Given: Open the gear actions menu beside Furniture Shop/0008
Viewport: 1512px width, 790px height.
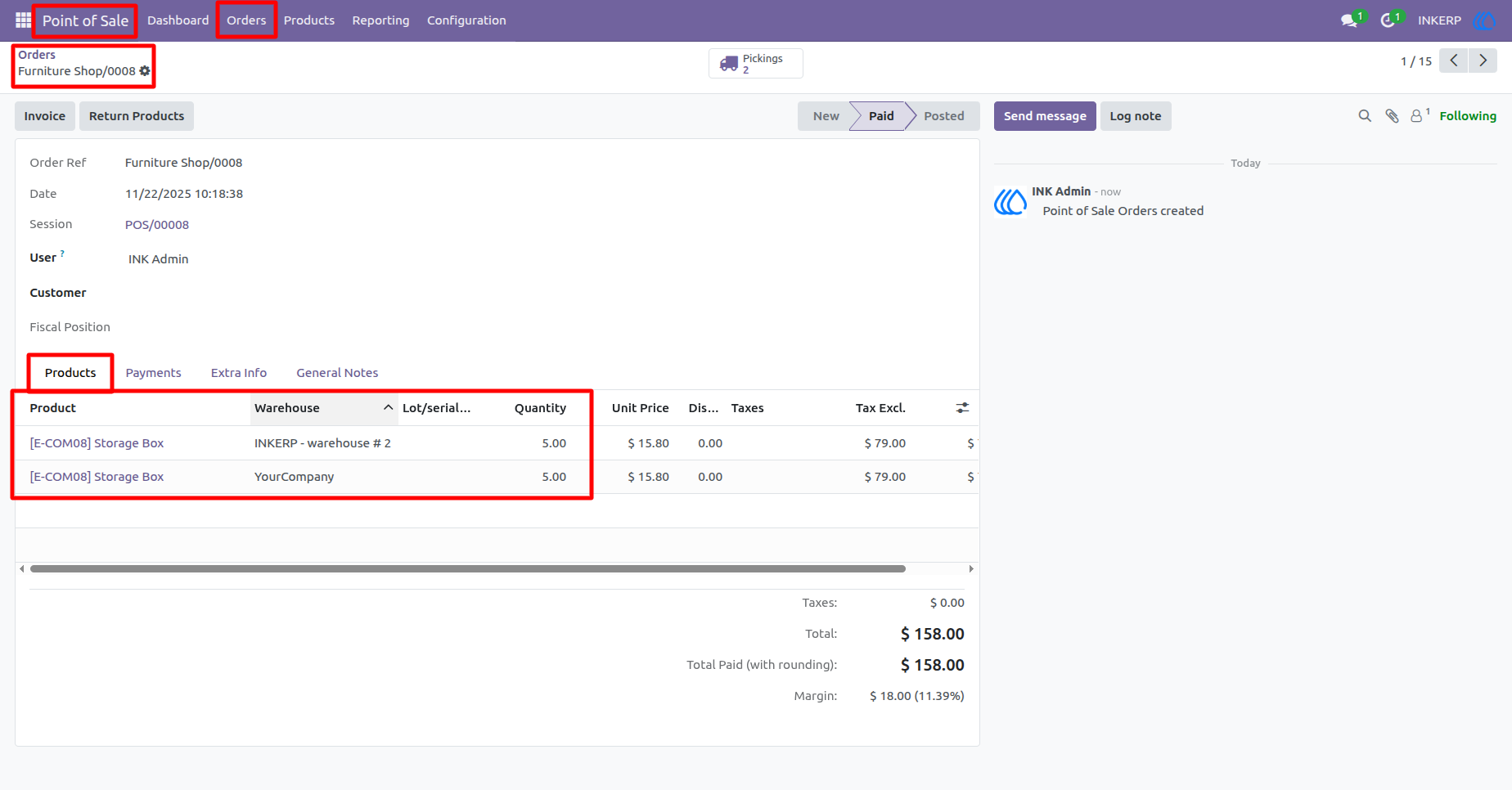Looking at the screenshot, I should tap(145, 71).
